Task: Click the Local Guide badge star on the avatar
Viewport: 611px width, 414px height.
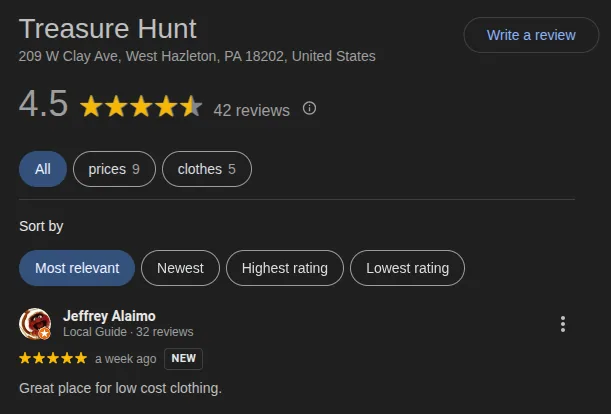Action: 44,334
